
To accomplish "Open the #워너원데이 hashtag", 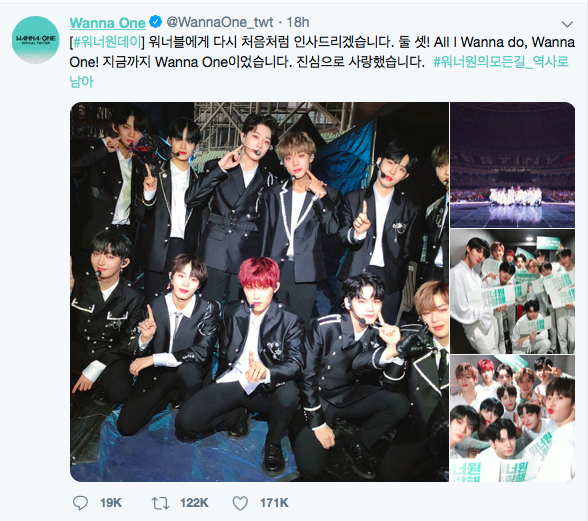I will tap(107, 42).
